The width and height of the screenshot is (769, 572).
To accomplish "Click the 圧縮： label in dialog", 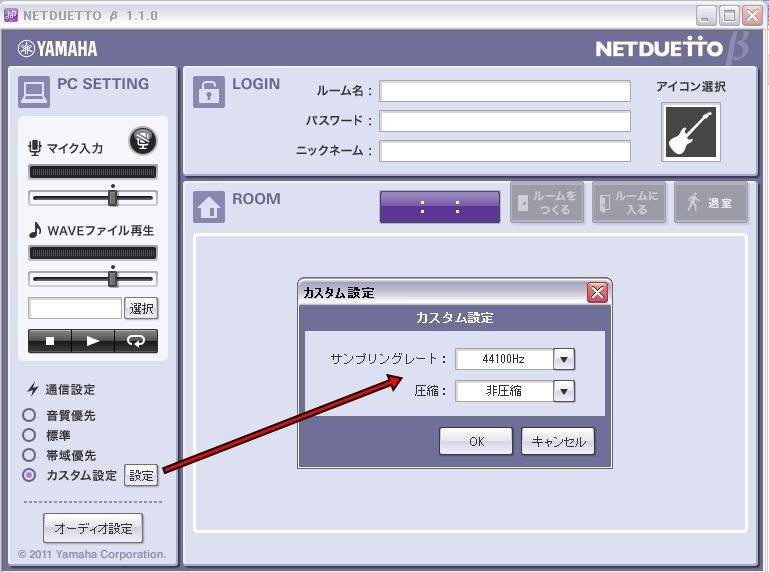I will 431,390.
